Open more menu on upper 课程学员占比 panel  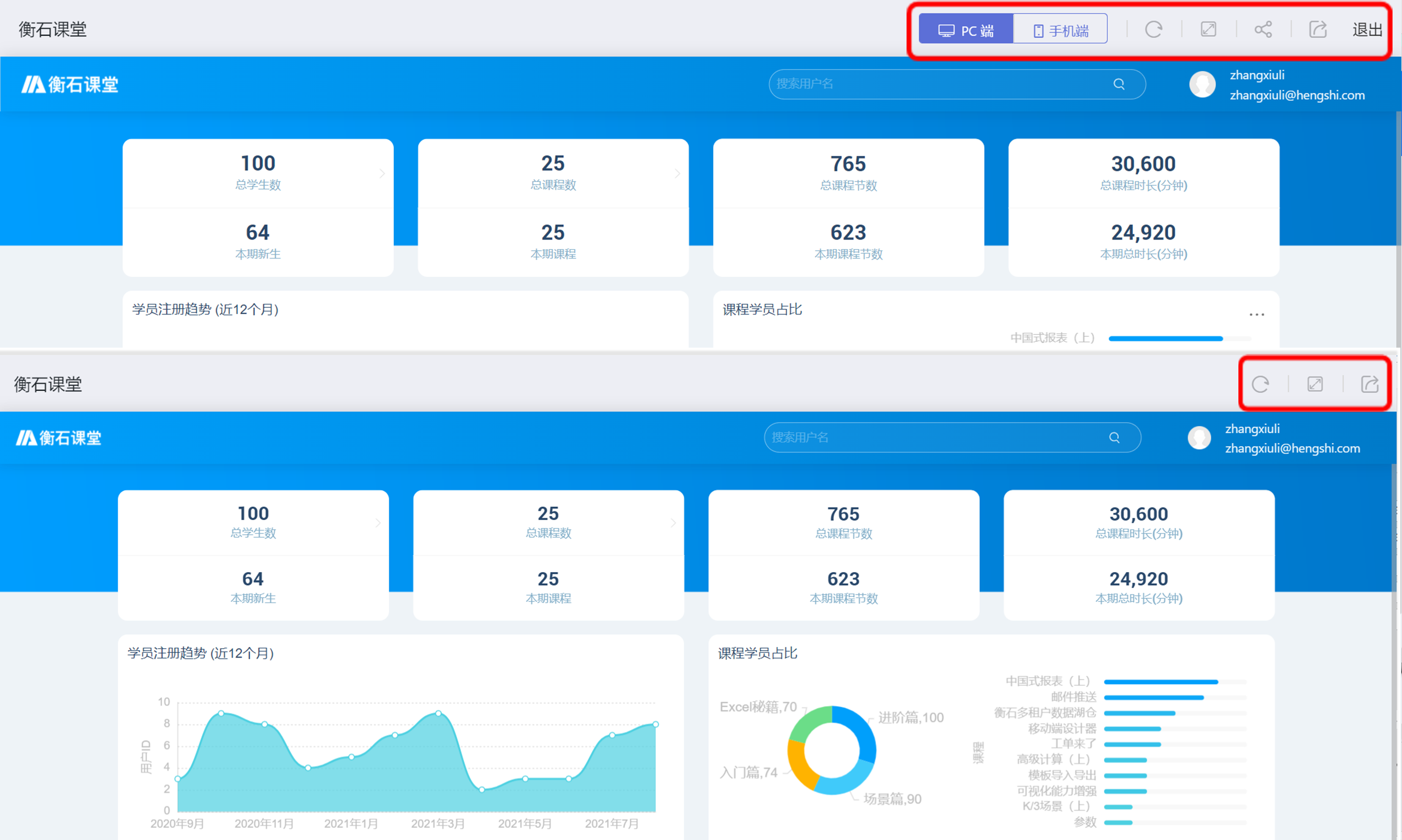(x=1257, y=315)
